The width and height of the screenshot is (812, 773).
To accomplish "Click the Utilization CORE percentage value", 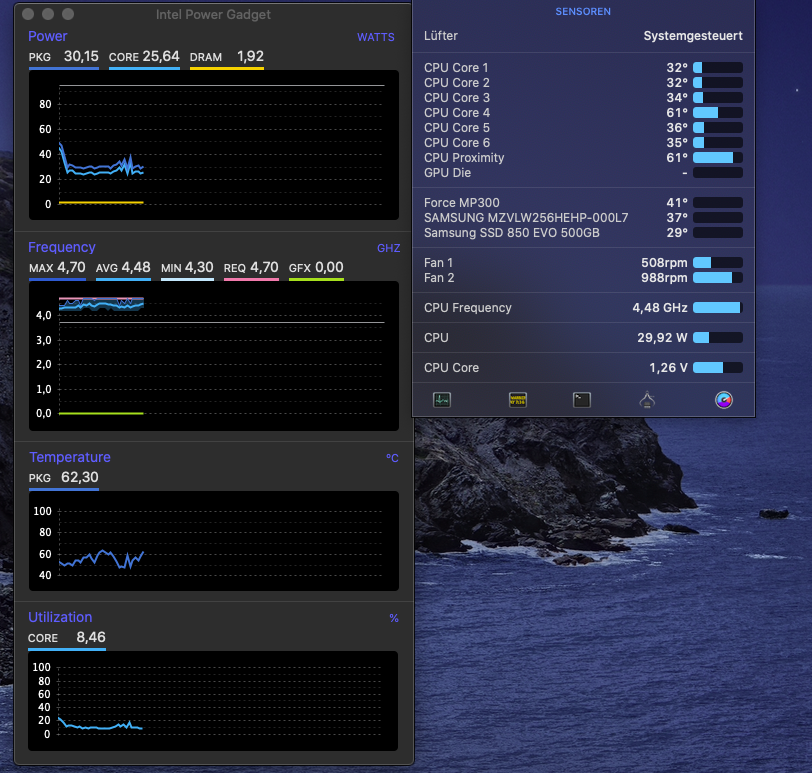I will tap(90, 637).
